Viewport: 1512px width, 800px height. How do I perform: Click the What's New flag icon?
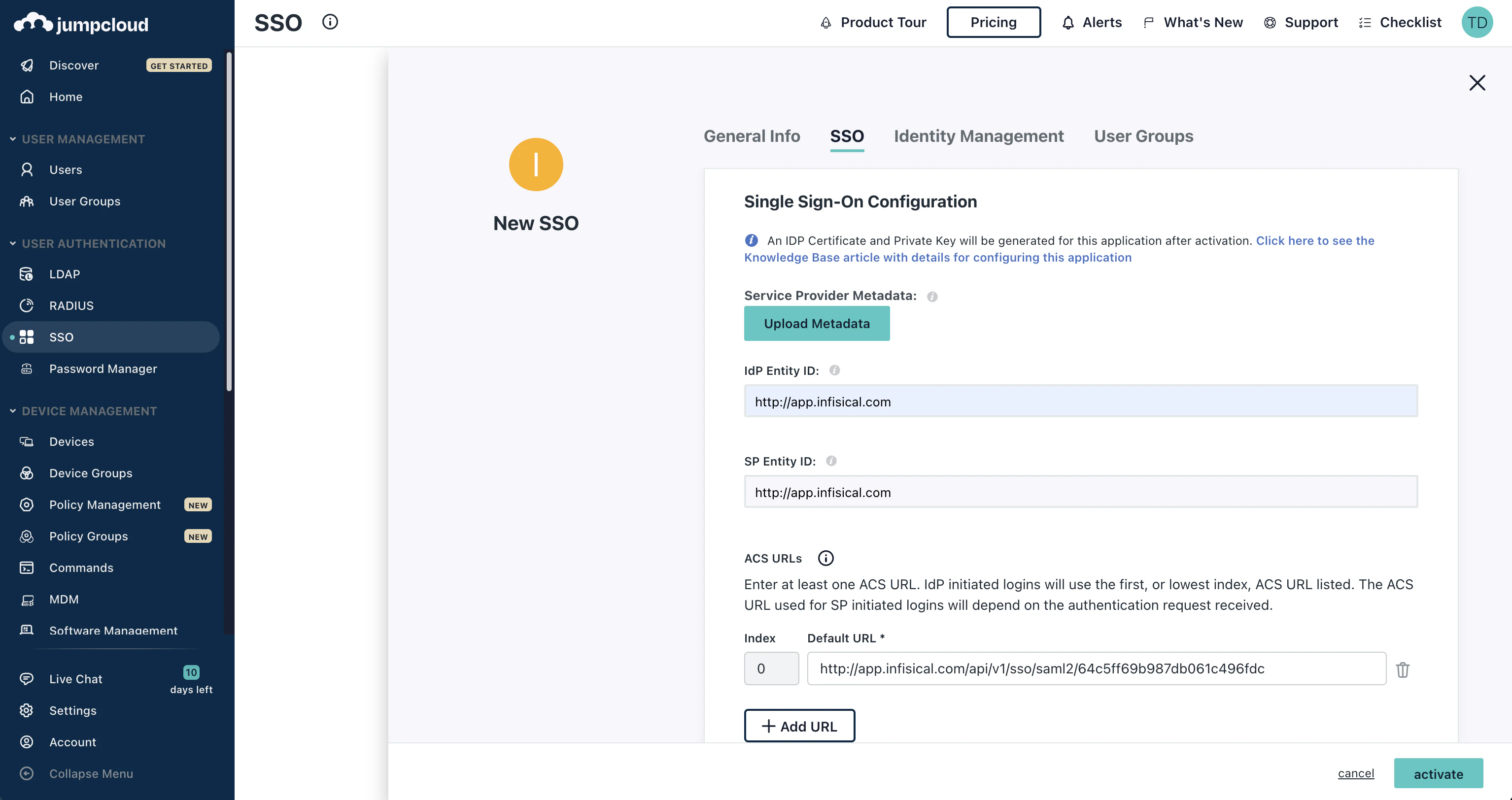(x=1149, y=23)
